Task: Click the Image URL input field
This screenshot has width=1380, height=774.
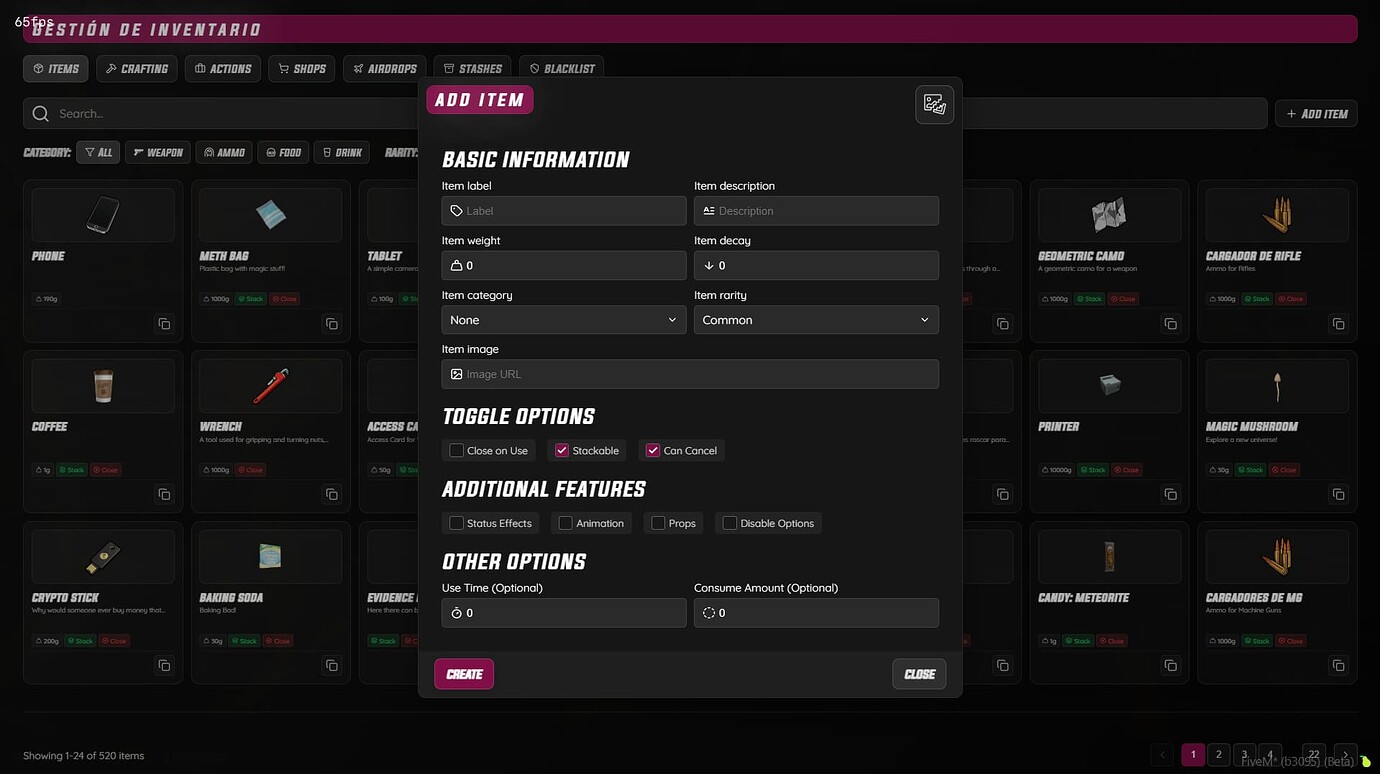Action: [x=690, y=373]
